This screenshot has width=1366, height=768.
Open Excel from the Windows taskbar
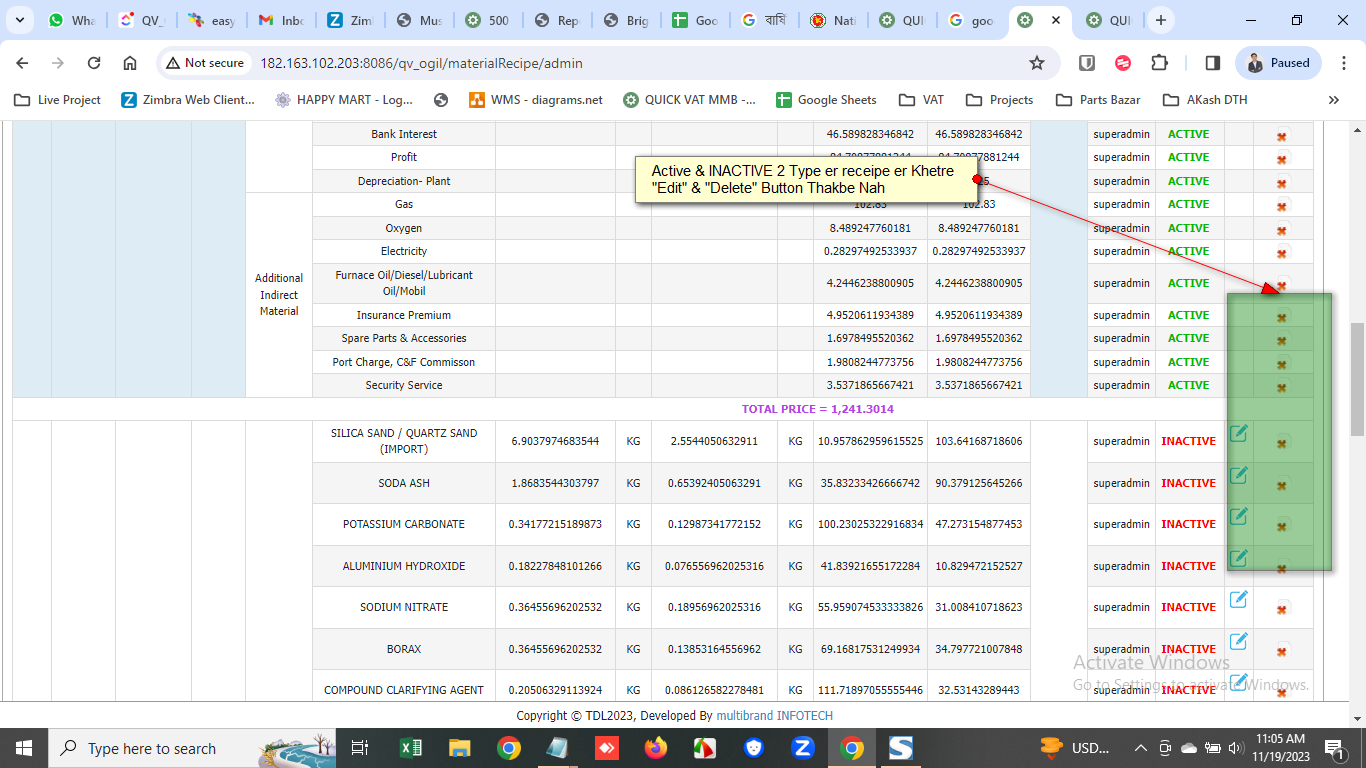410,748
